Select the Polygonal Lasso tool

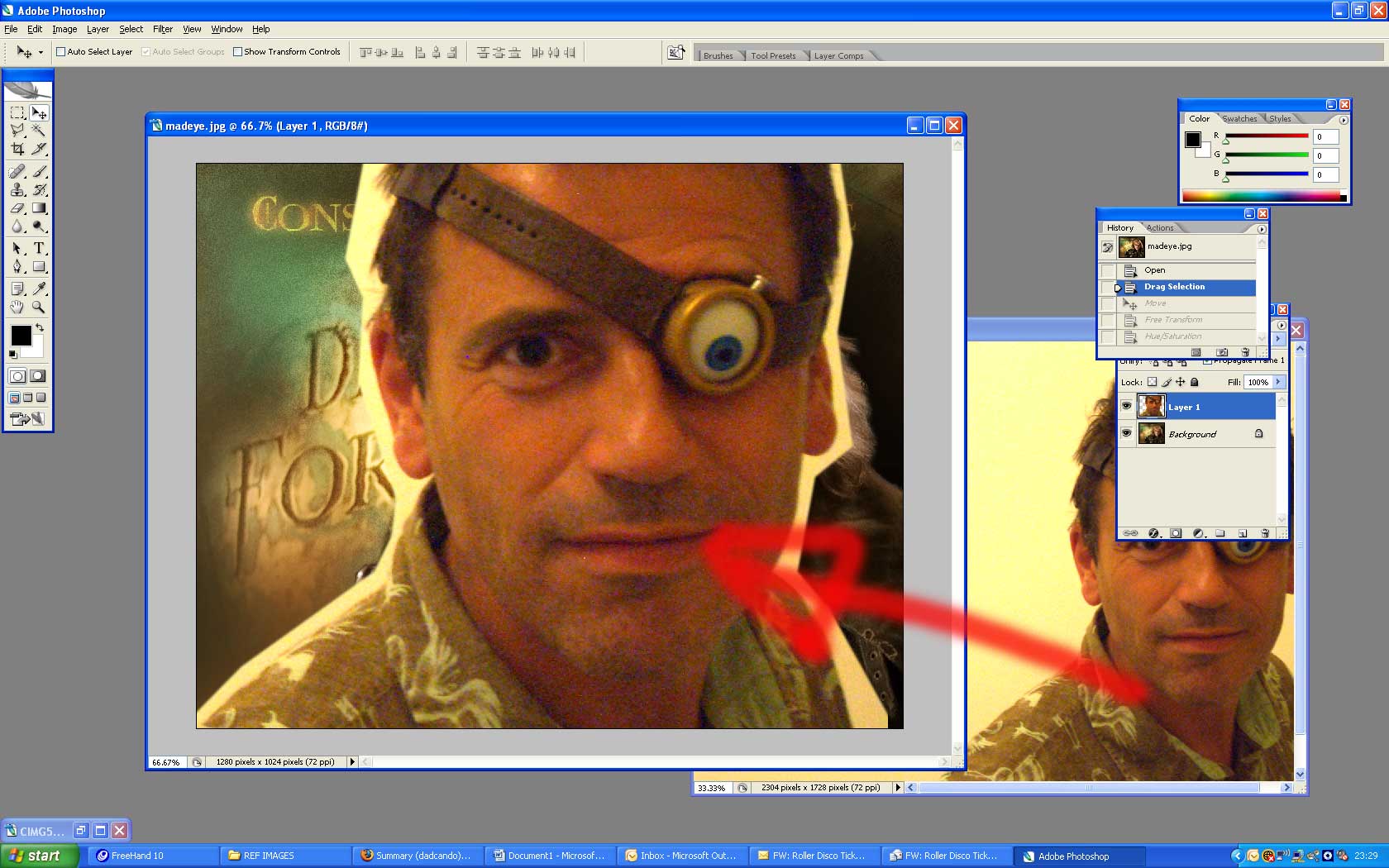coord(17,131)
